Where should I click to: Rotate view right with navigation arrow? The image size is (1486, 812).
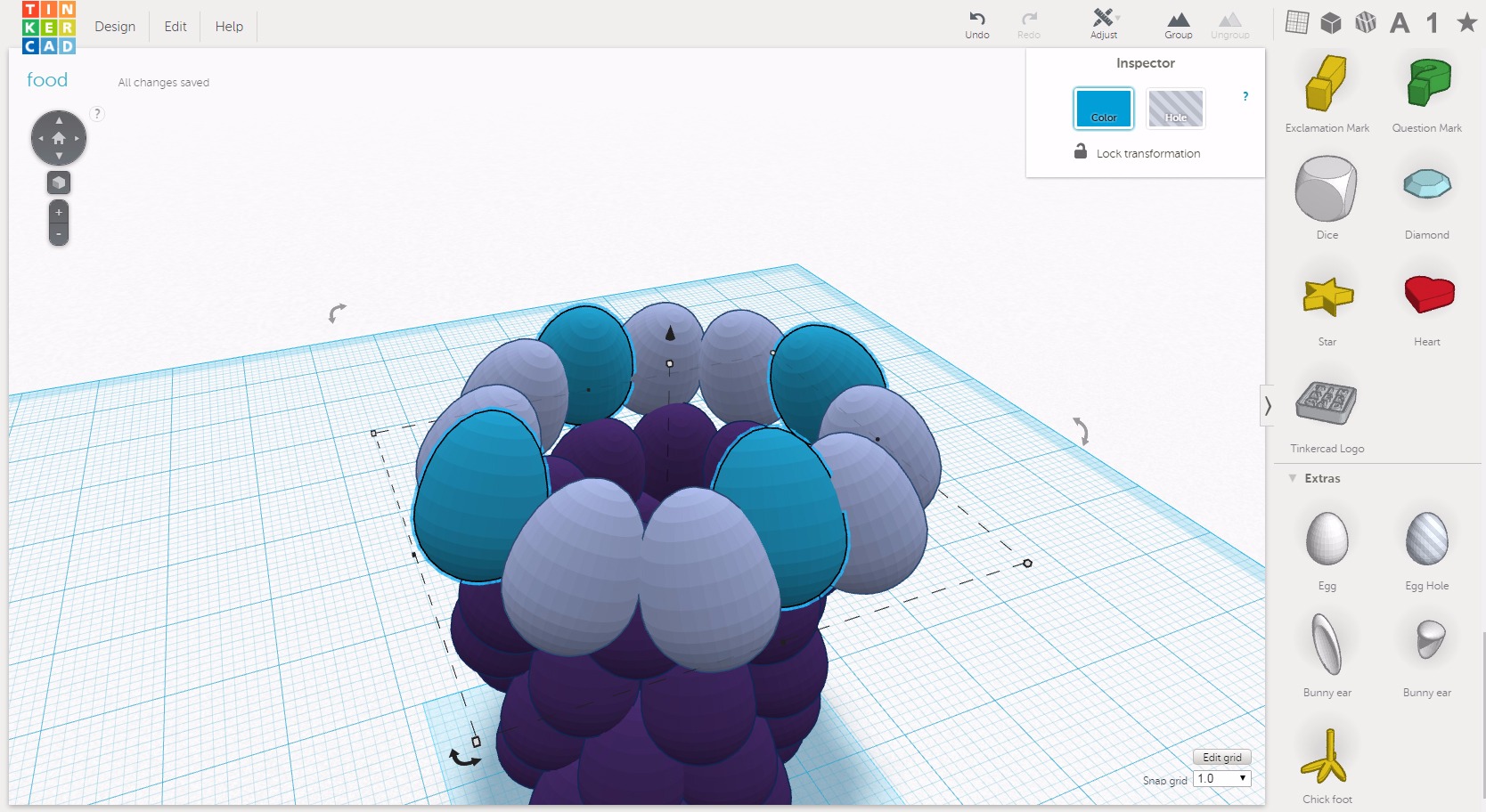click(78, 138)
